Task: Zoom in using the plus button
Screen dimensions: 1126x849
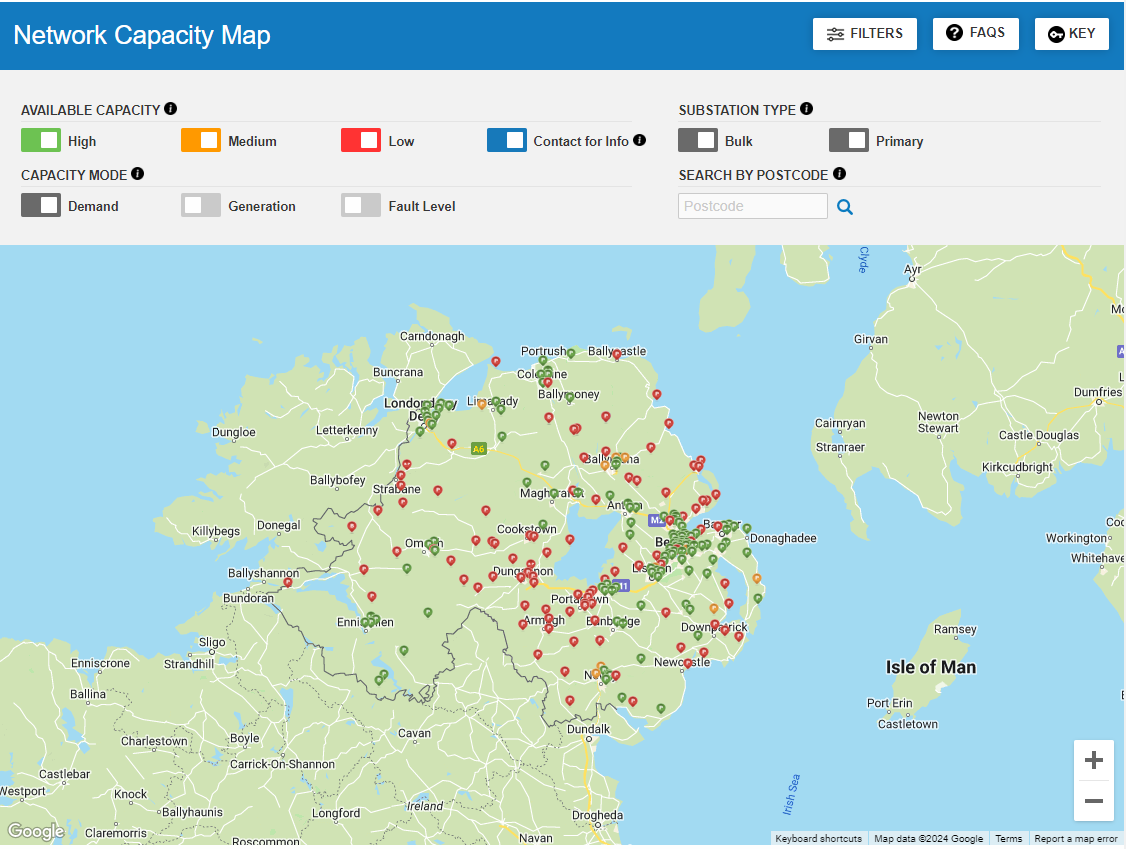Action: 1094,760
